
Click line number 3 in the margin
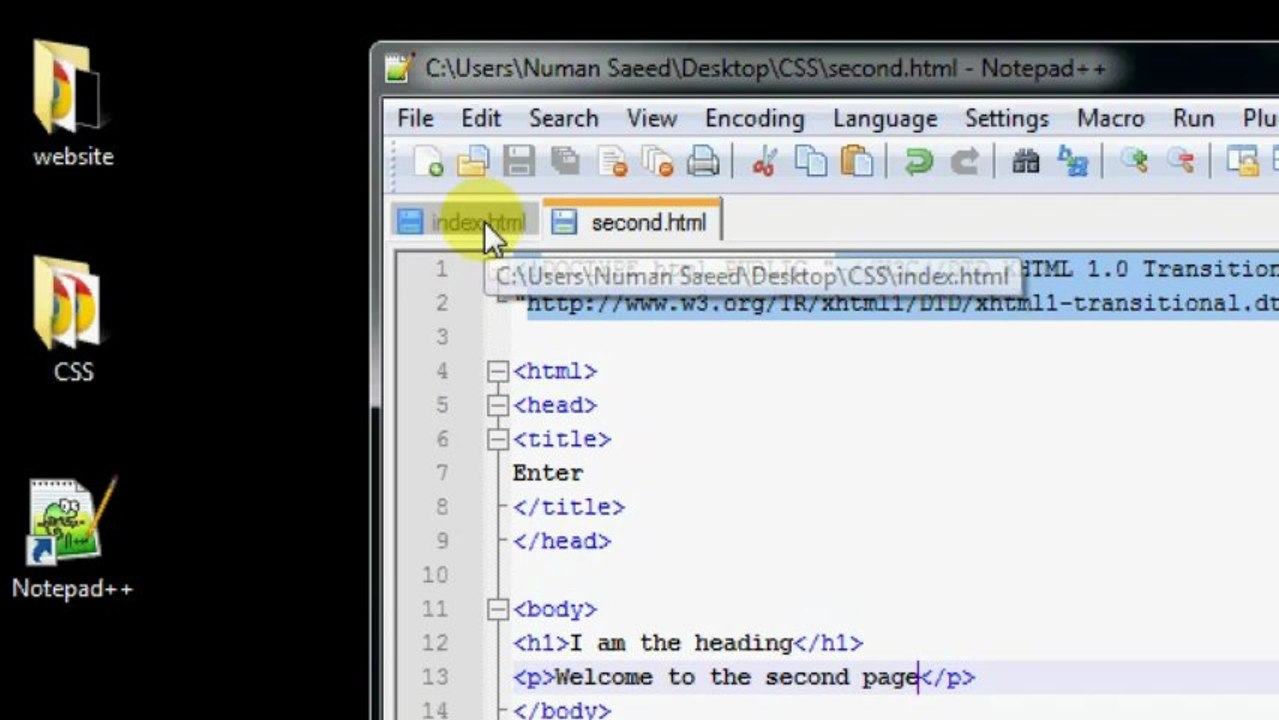(441, 337)
